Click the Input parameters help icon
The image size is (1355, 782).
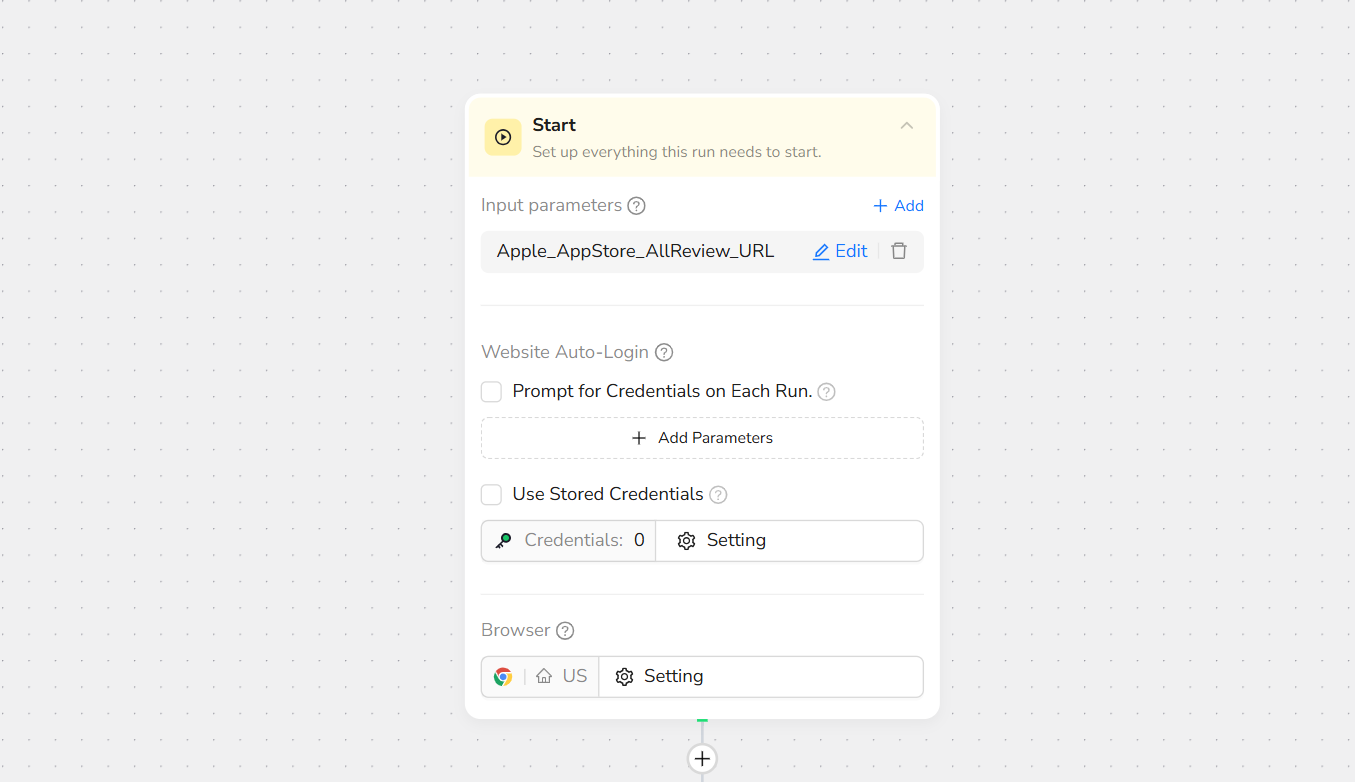636,206
